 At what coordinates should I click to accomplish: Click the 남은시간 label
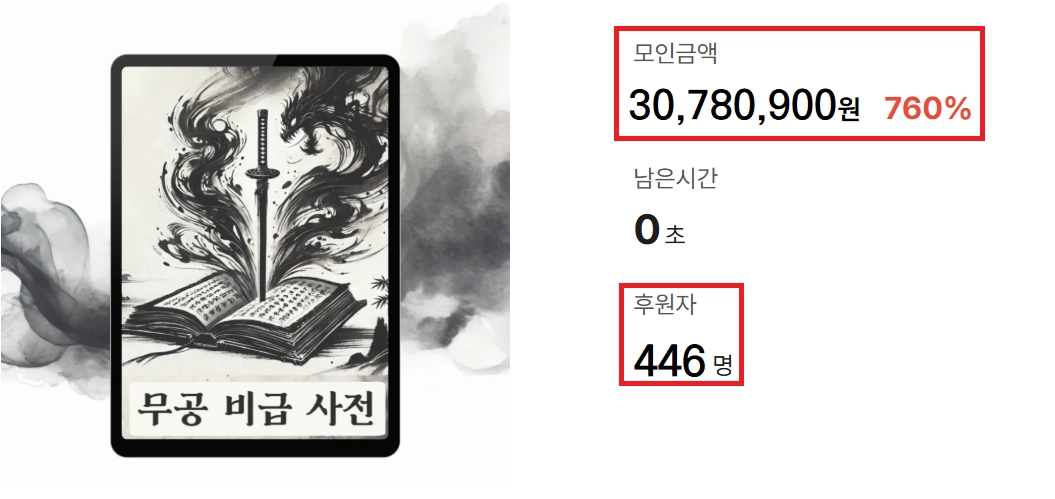coord(676,178)
